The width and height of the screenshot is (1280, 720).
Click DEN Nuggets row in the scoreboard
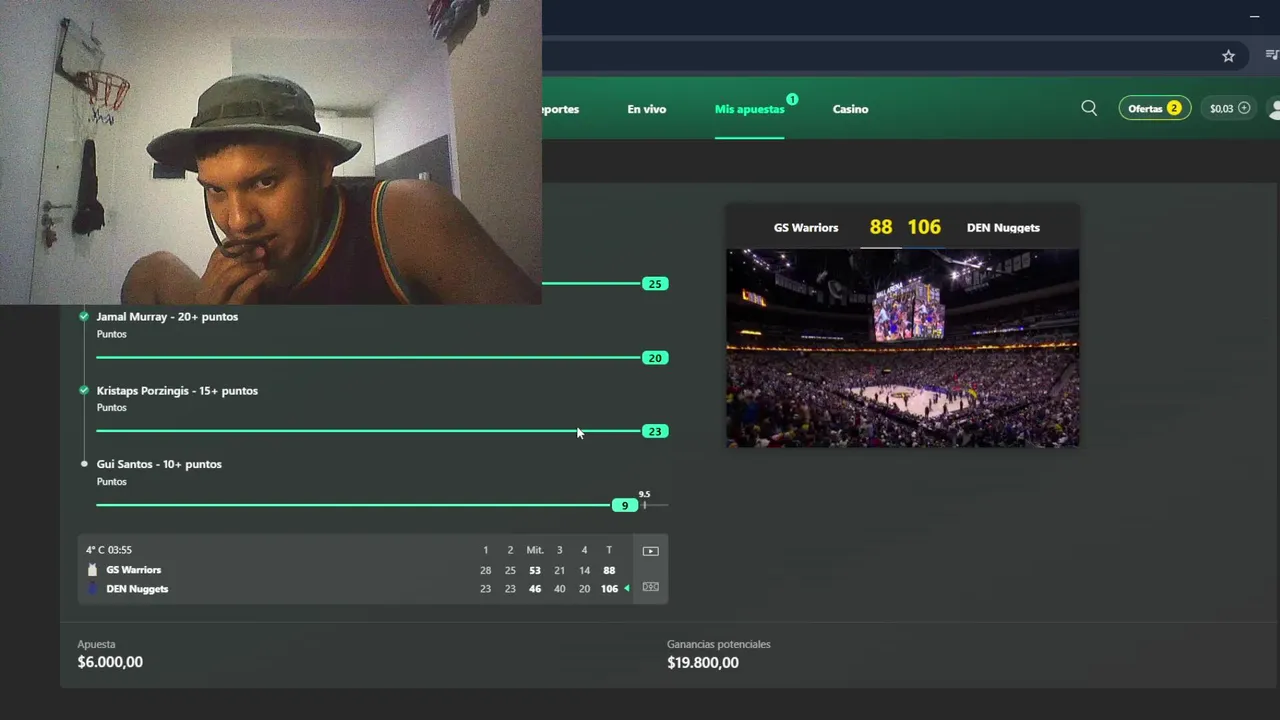click(x=355, y=589)
